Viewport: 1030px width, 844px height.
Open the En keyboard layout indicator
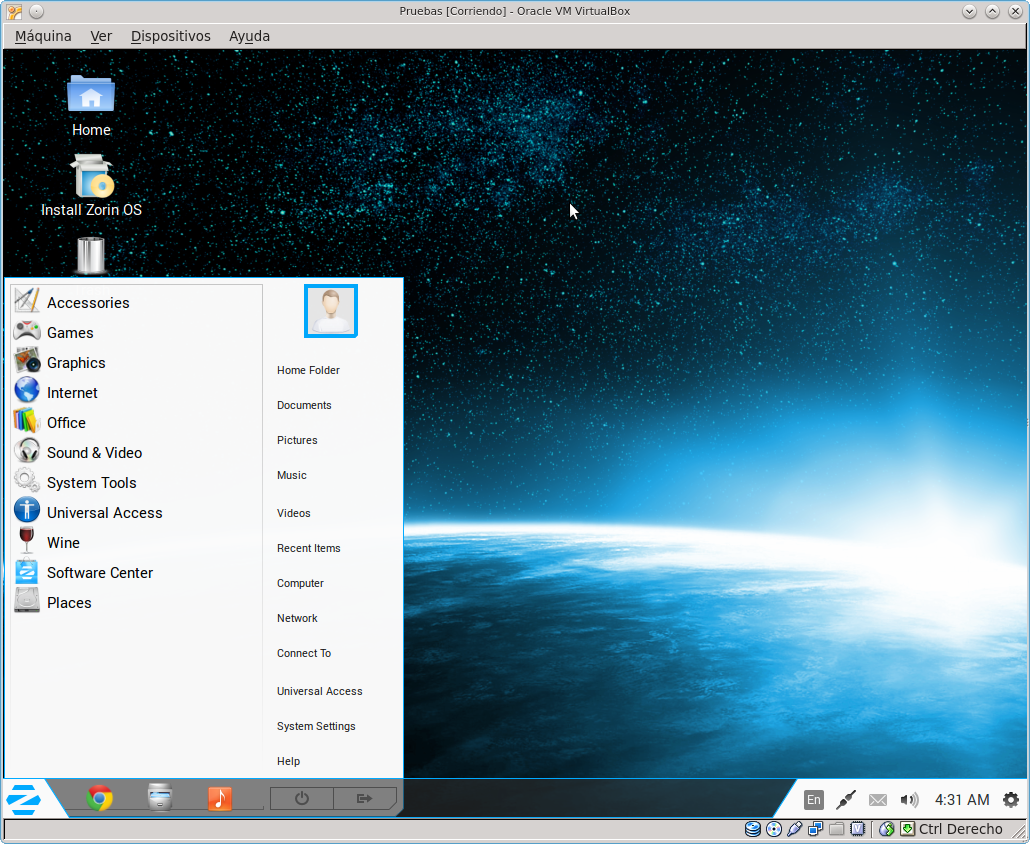tap(814, 799)
